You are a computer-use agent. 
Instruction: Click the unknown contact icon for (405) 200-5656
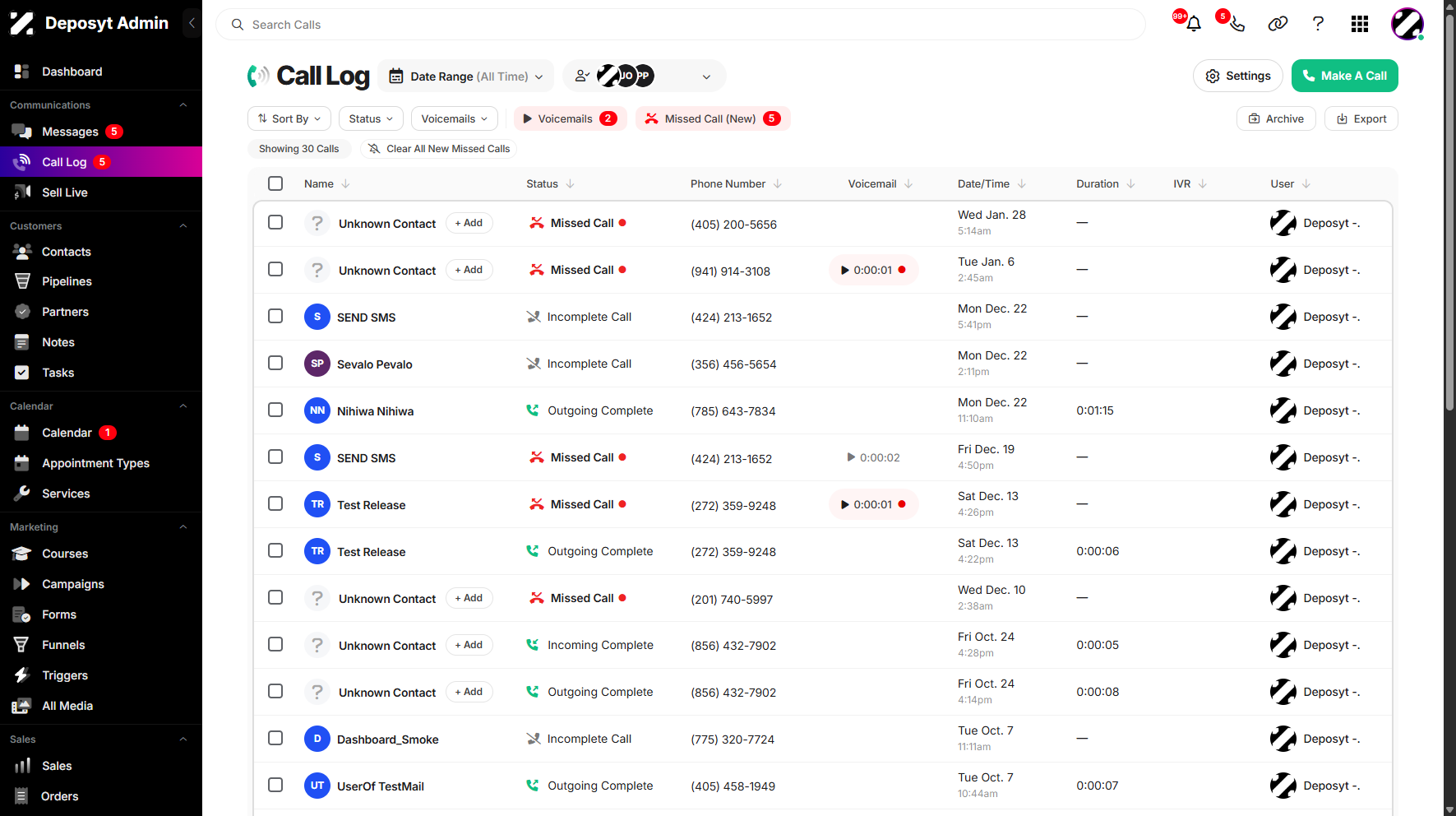click(x=317, y=223)
